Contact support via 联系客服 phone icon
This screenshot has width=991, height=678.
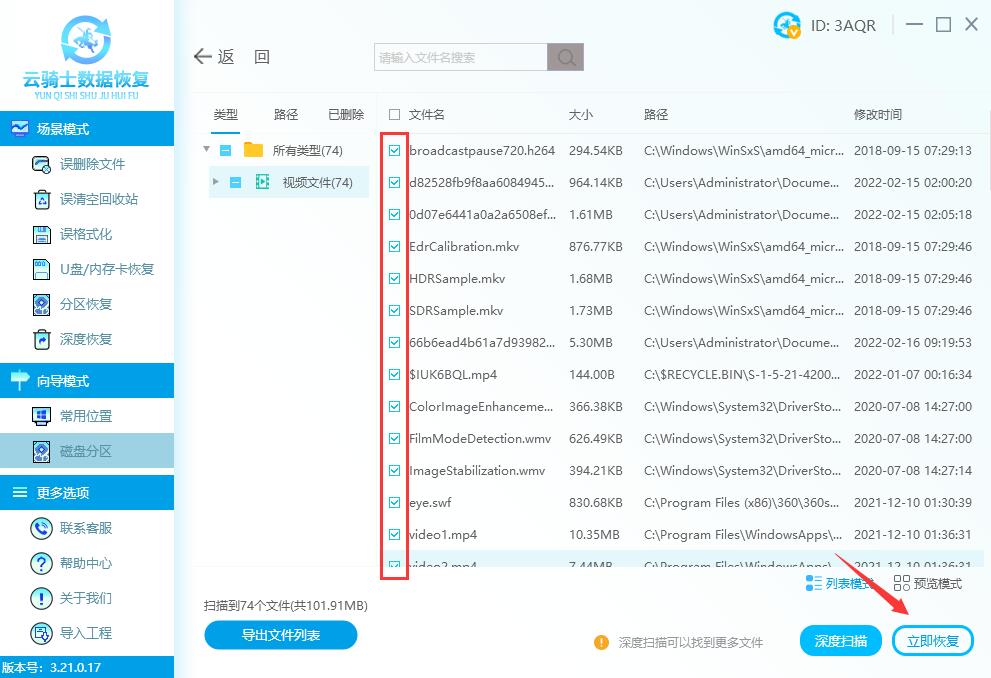tap(41, 528)
